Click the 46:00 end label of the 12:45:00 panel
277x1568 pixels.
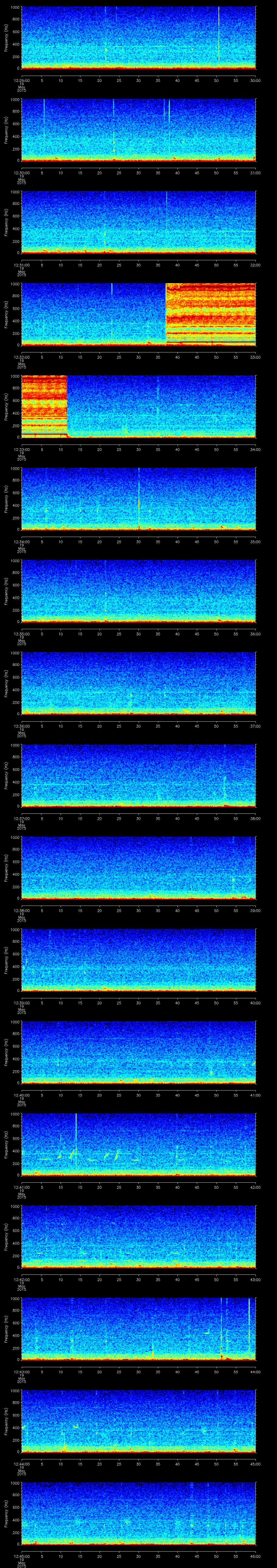coord(256,1556)
